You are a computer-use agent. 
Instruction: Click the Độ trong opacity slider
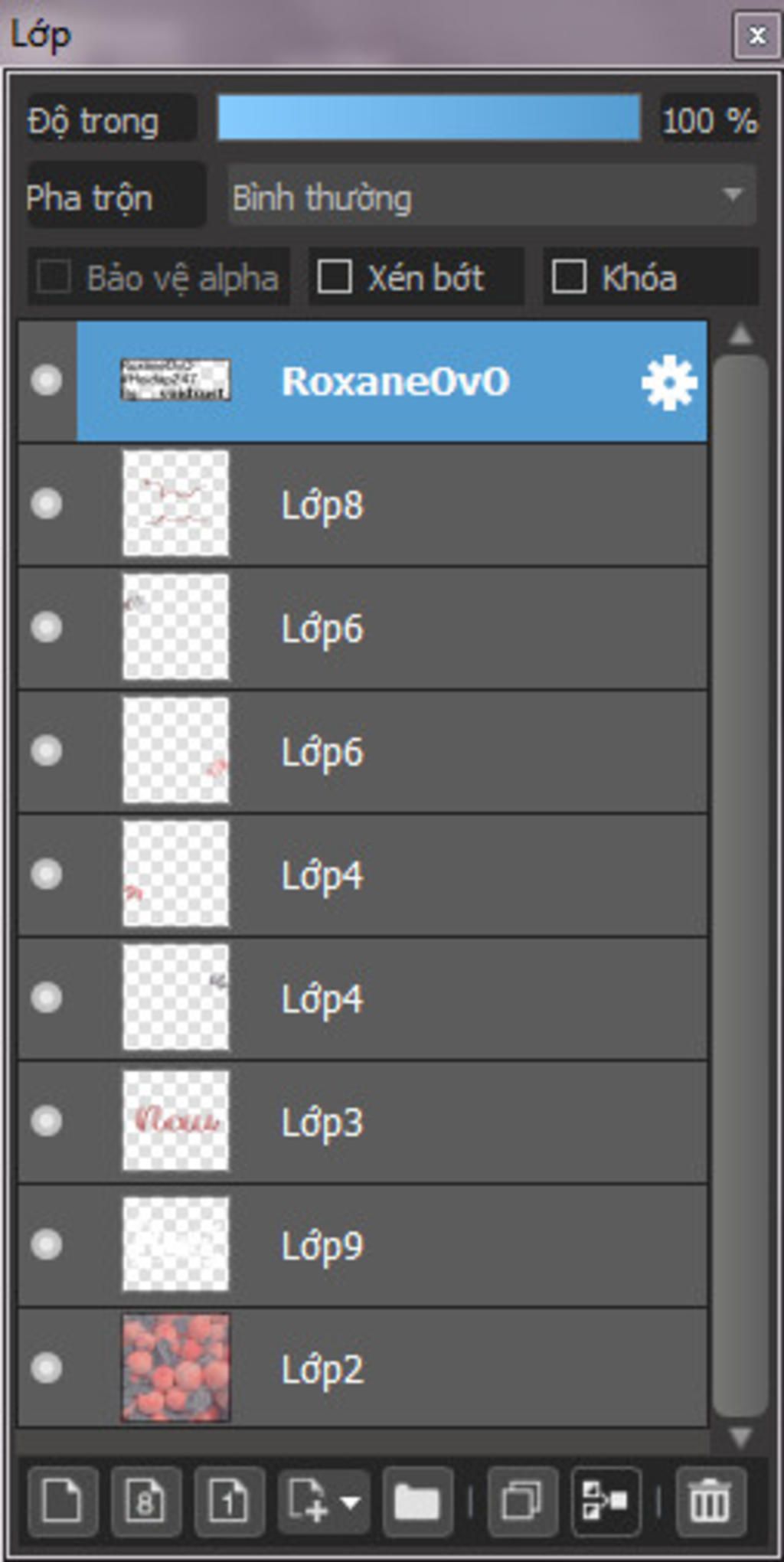(429, 118)
